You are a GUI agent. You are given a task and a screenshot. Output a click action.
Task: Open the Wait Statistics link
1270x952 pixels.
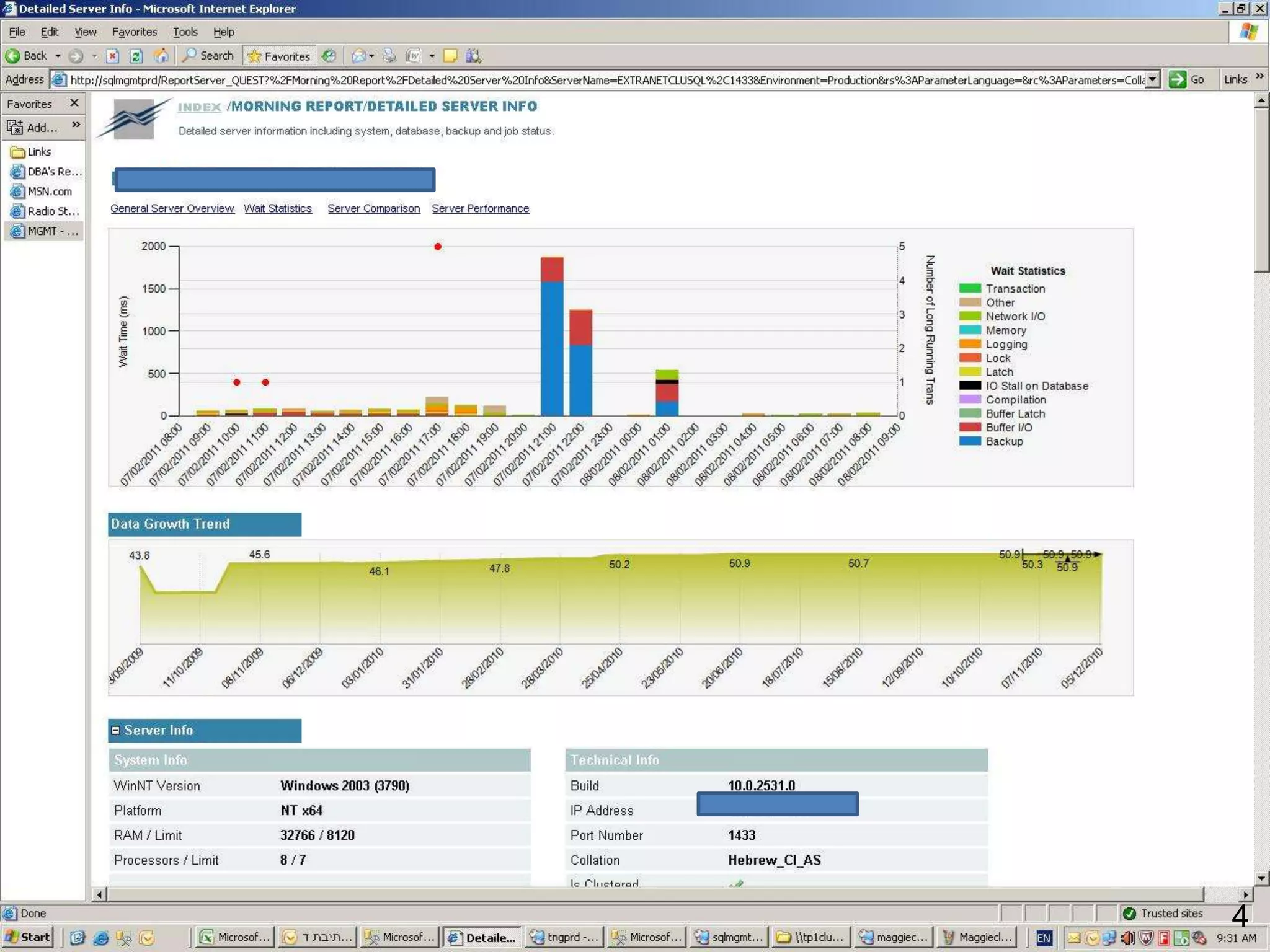[x=277, y=209]
